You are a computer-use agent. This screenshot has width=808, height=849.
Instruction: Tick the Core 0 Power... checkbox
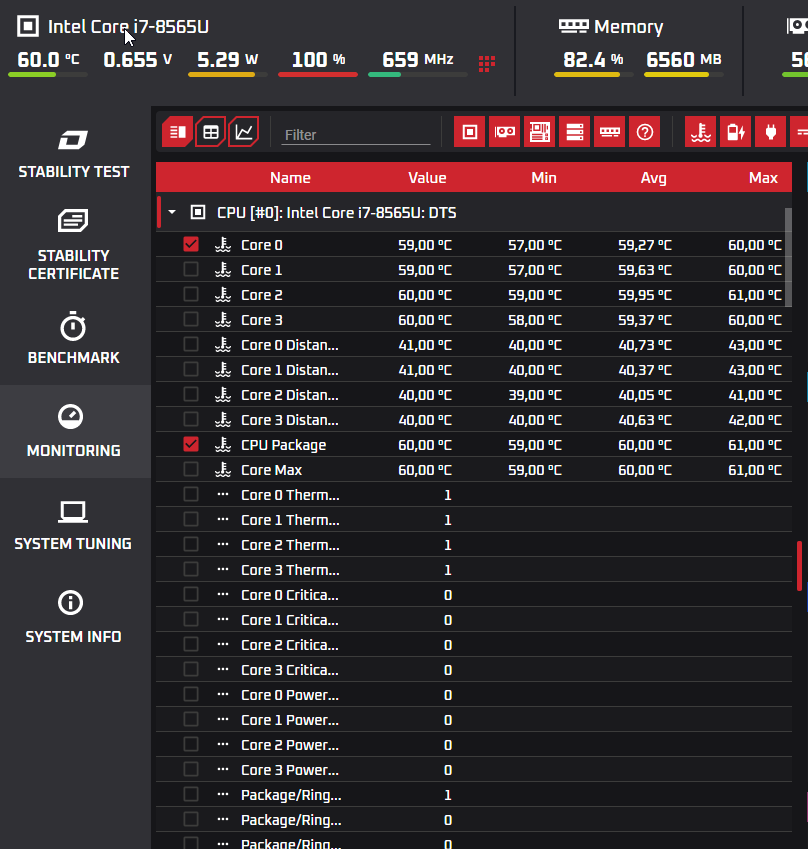tap(191, 695)
